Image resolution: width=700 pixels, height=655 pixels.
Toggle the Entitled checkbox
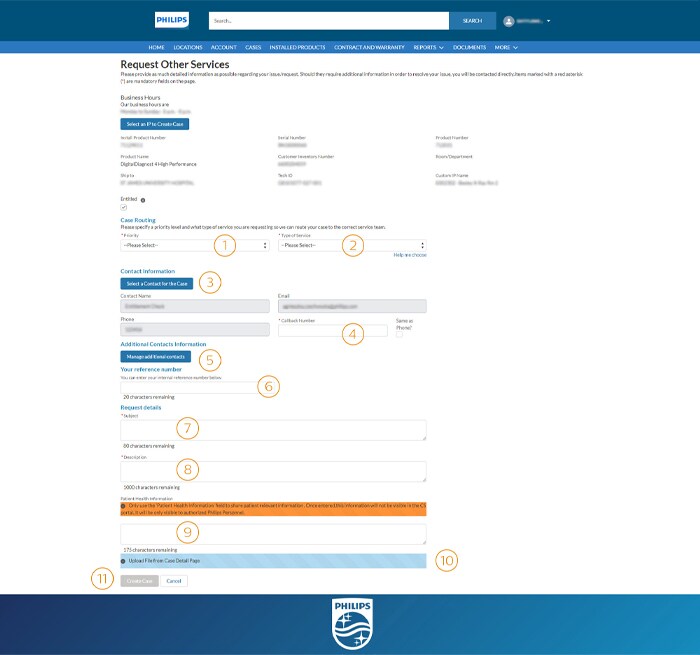124,207
